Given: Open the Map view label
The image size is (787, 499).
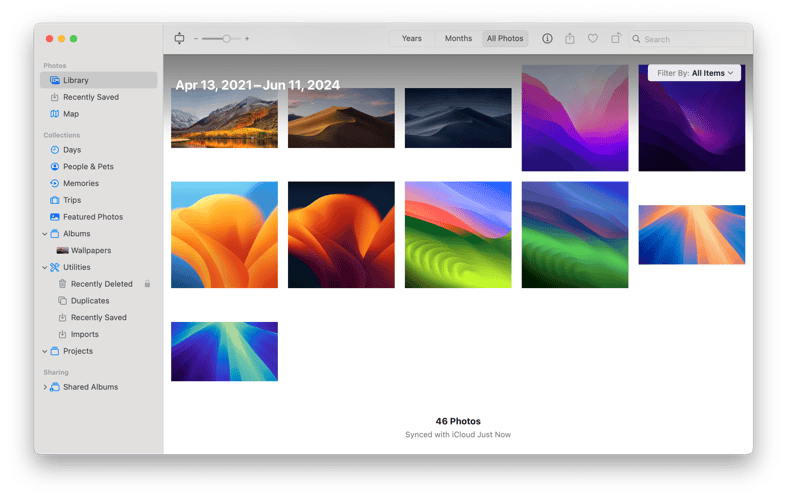Looking at the screenshot, I should click(71, 114).
